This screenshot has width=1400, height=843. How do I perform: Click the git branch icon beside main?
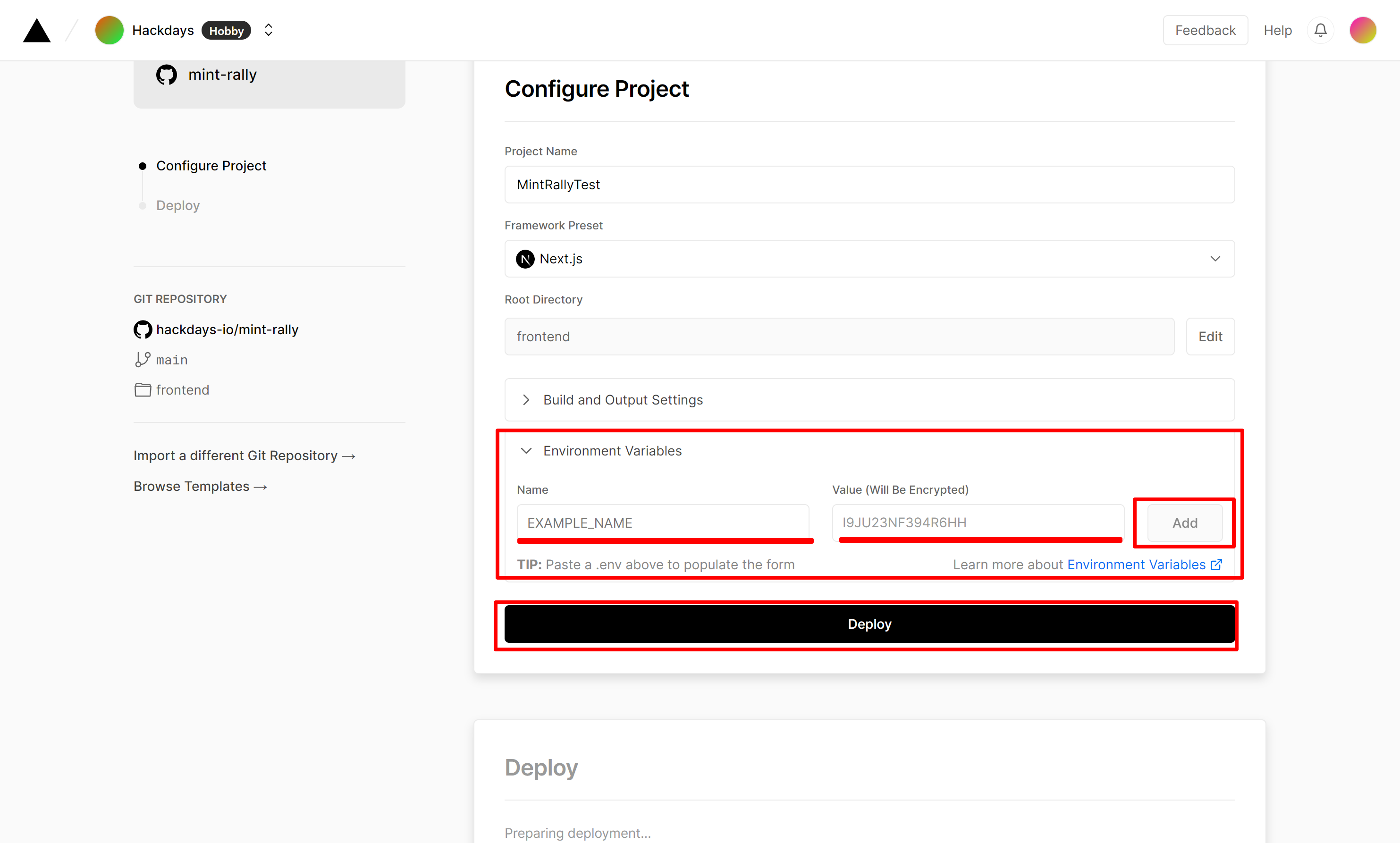click(143, 360)
